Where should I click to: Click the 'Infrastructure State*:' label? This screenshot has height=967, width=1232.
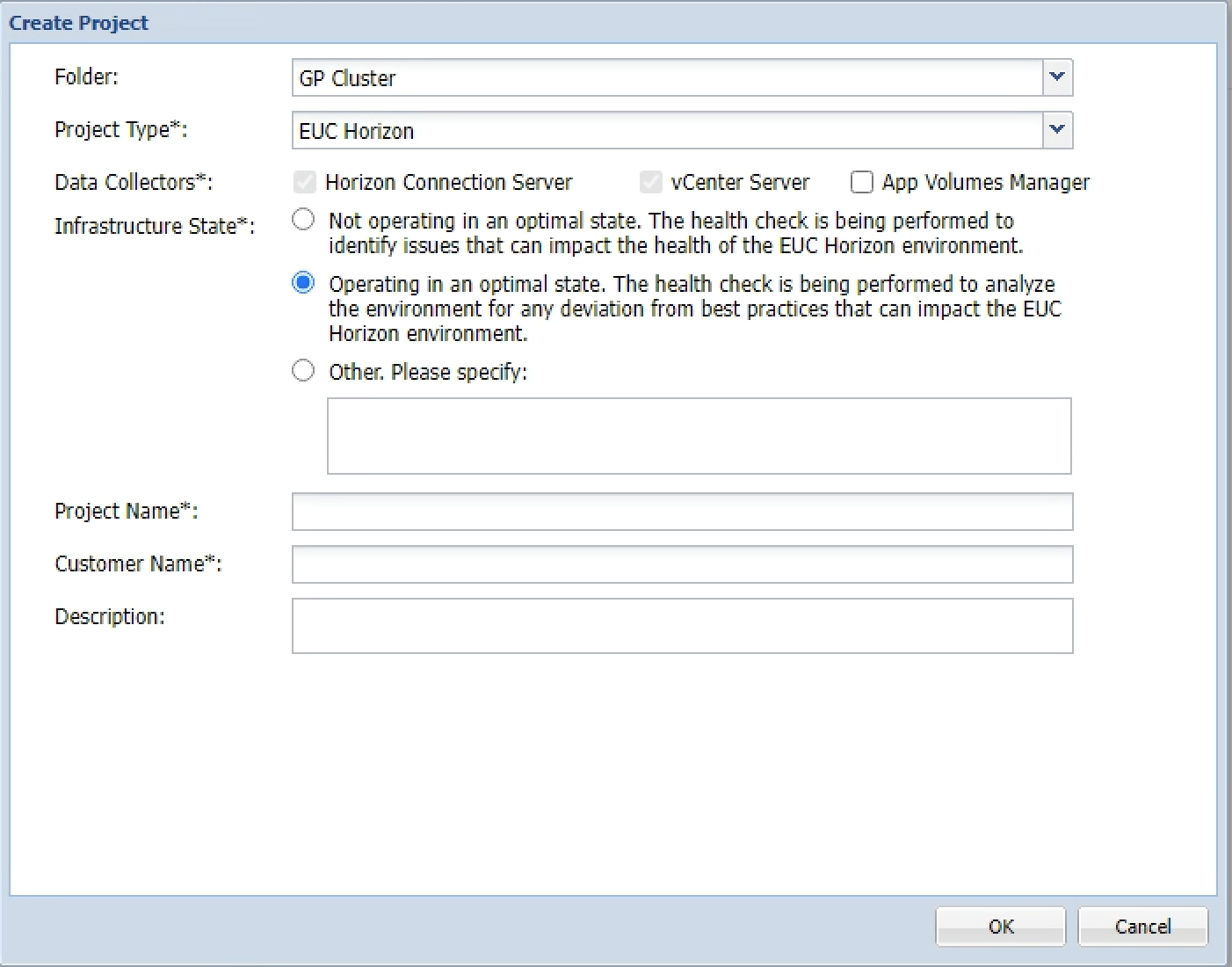[155, 226]
